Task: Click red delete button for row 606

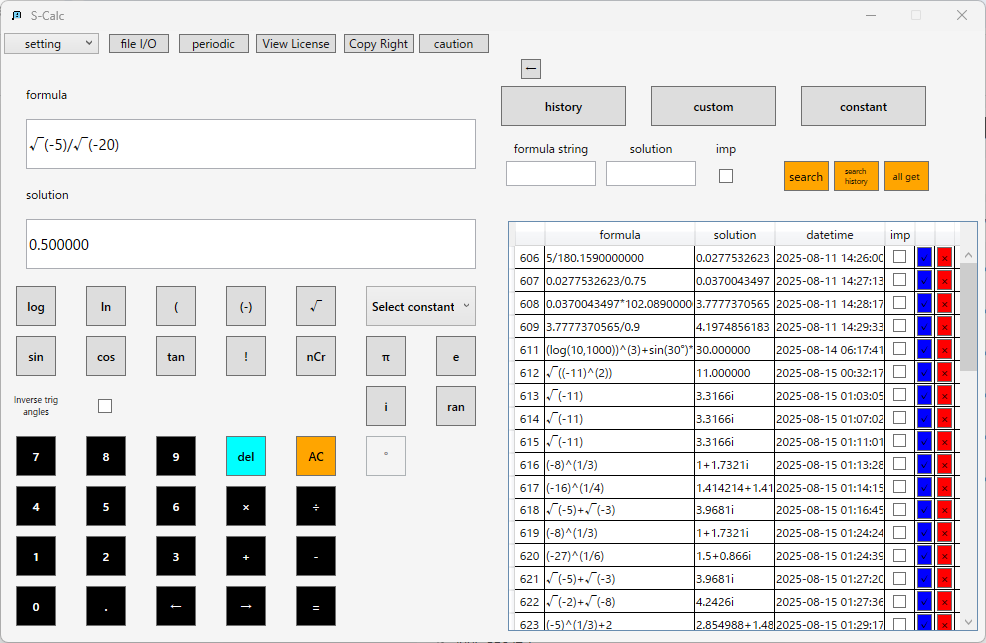Action: (x=944, y=258)
